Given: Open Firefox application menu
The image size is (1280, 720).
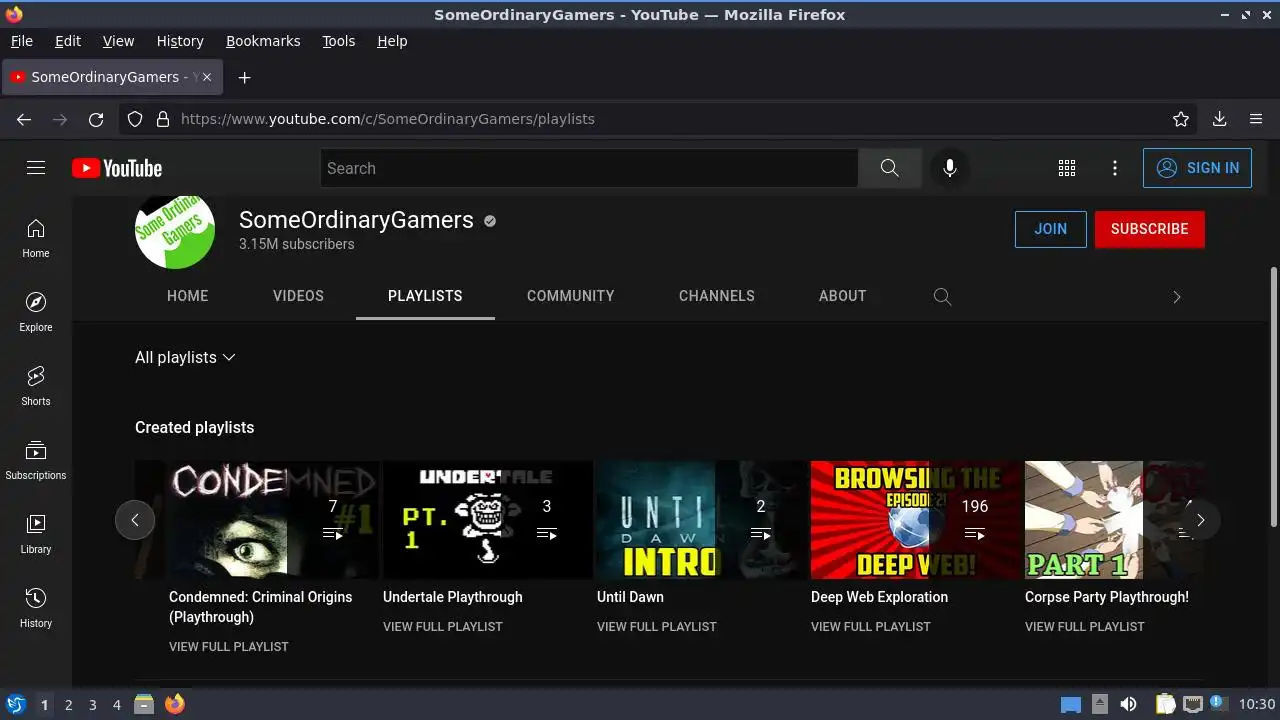Looking at the screenshot, I should click(1256, 119).
